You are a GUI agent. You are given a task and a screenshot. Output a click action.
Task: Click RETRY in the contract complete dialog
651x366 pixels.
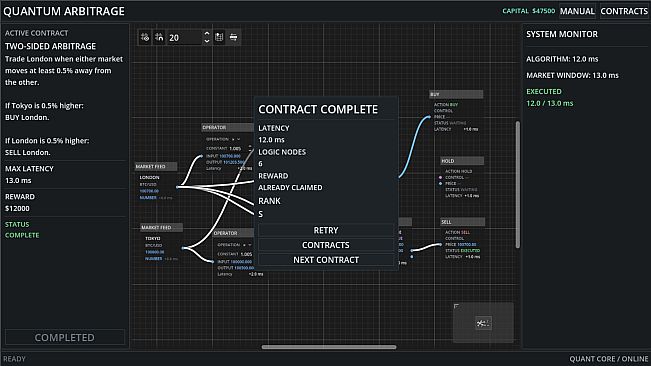point(326,230)
